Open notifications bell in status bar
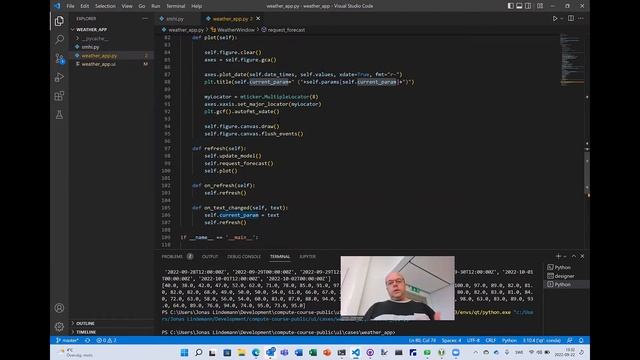Screen dimensions: 640x360 pos(581,340)
